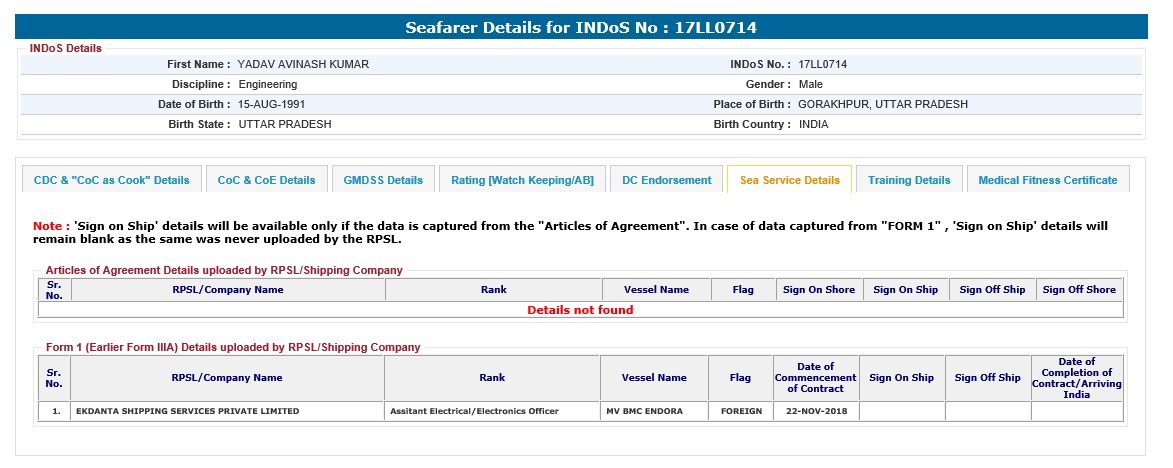
Task: Click the 22-NOV-2018 contract commencement date
Action: 816,411
